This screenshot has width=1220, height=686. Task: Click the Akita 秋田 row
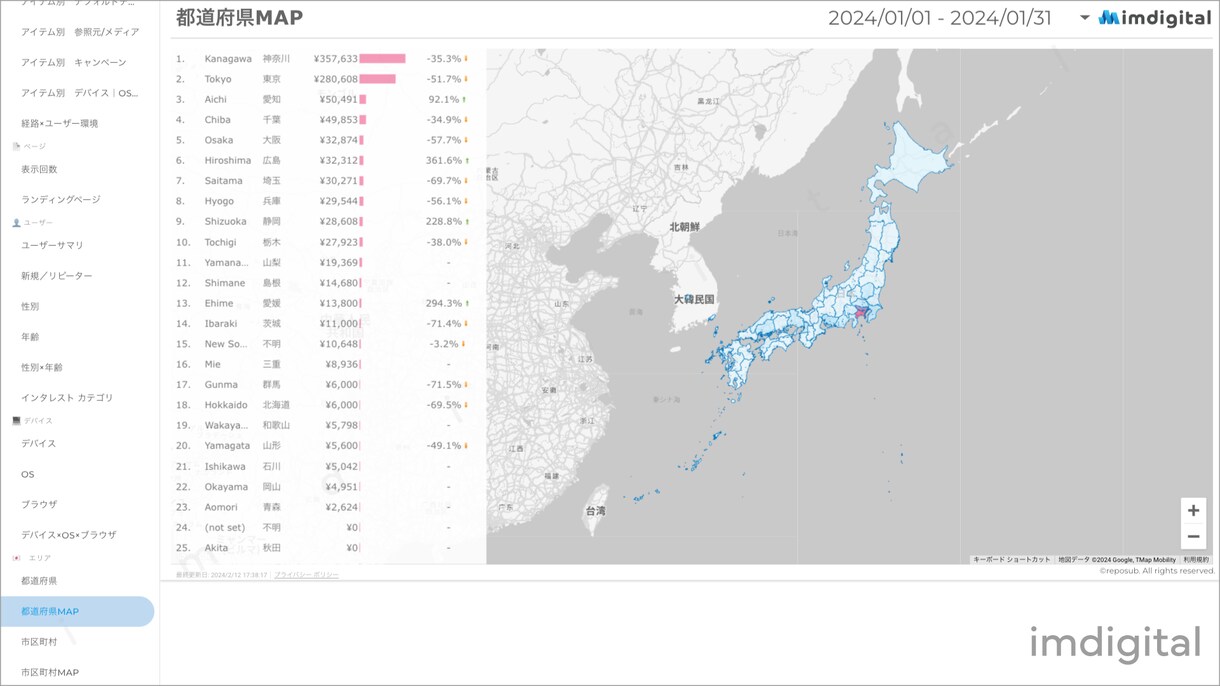(x=323, y=548)
